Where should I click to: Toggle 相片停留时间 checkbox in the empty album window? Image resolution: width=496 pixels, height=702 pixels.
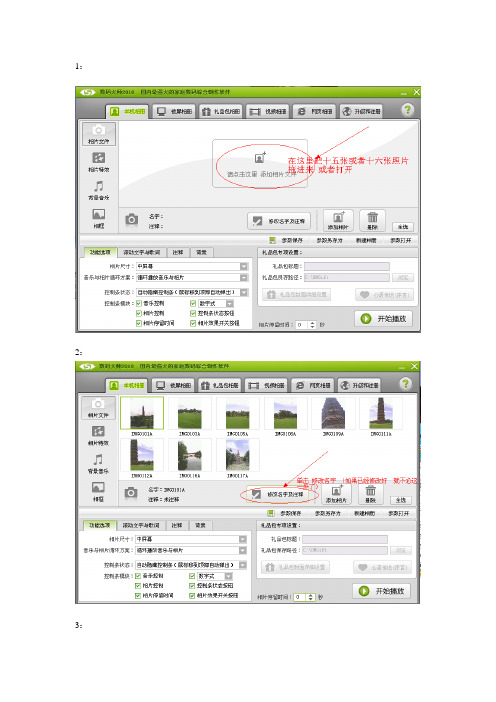click(139, 323)
